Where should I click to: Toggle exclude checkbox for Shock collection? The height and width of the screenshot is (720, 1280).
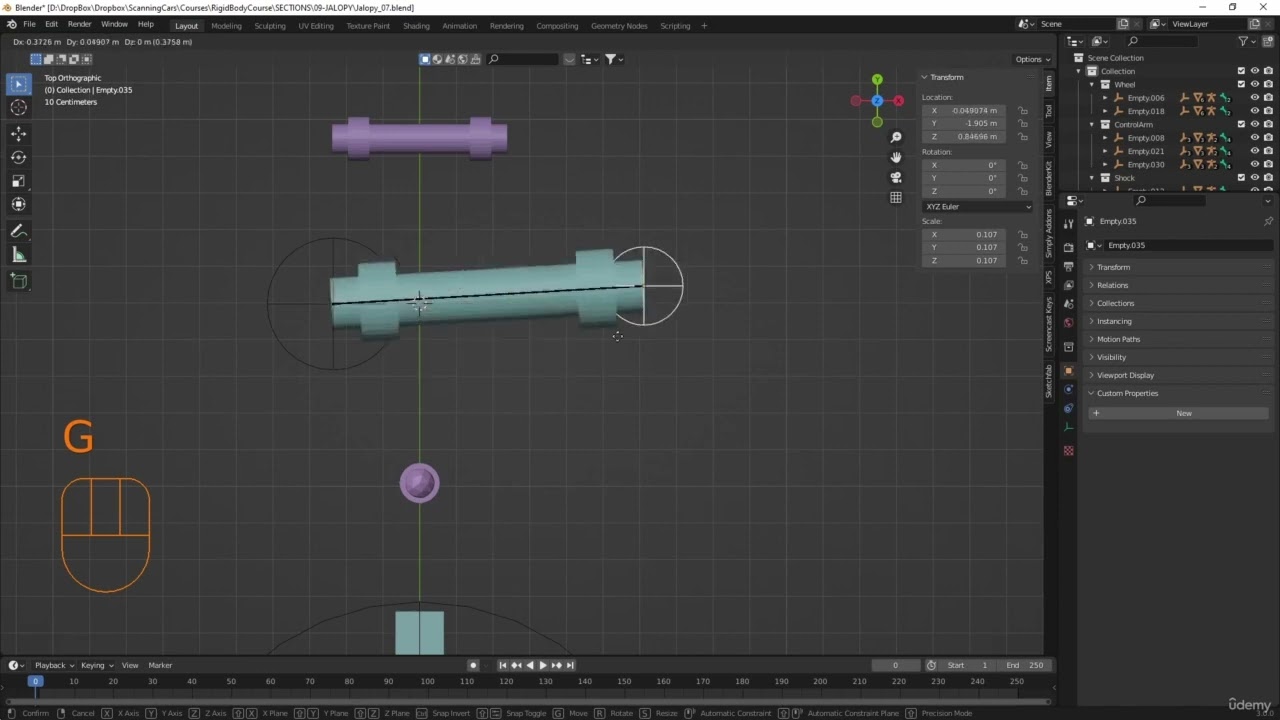pyautogui.click(x=1241, y=178)
